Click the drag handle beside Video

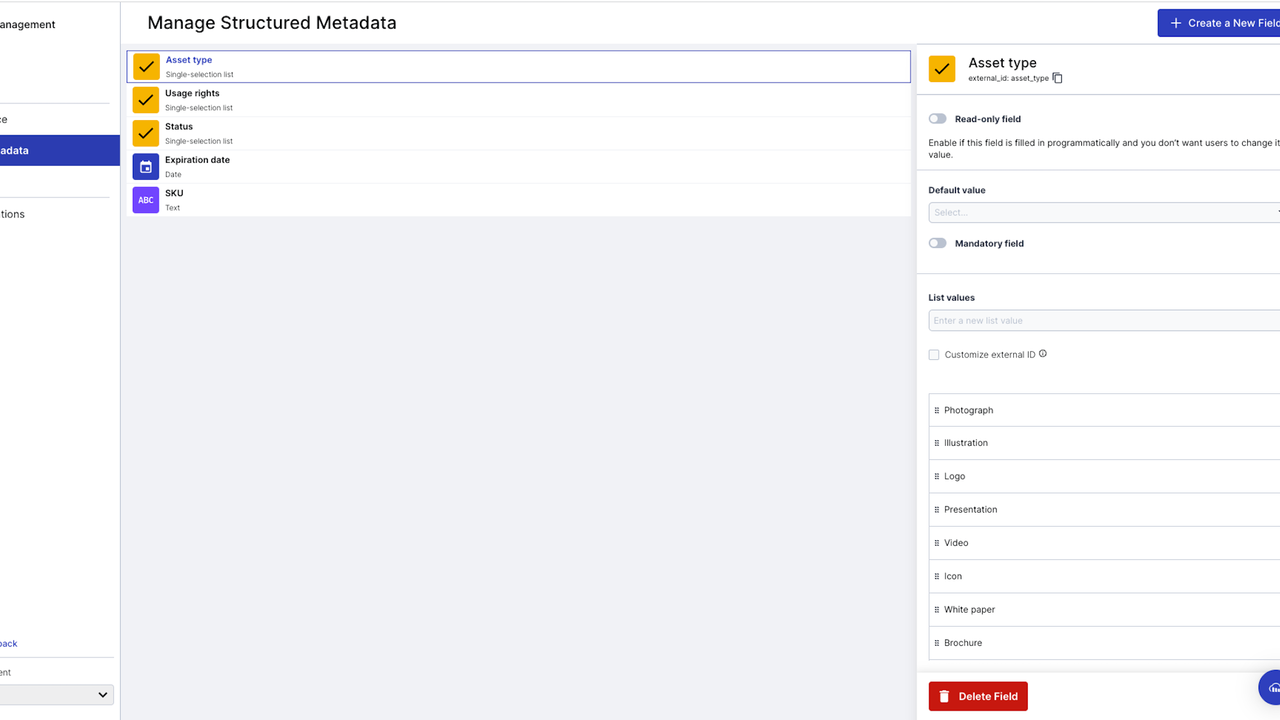click(937, 543)
